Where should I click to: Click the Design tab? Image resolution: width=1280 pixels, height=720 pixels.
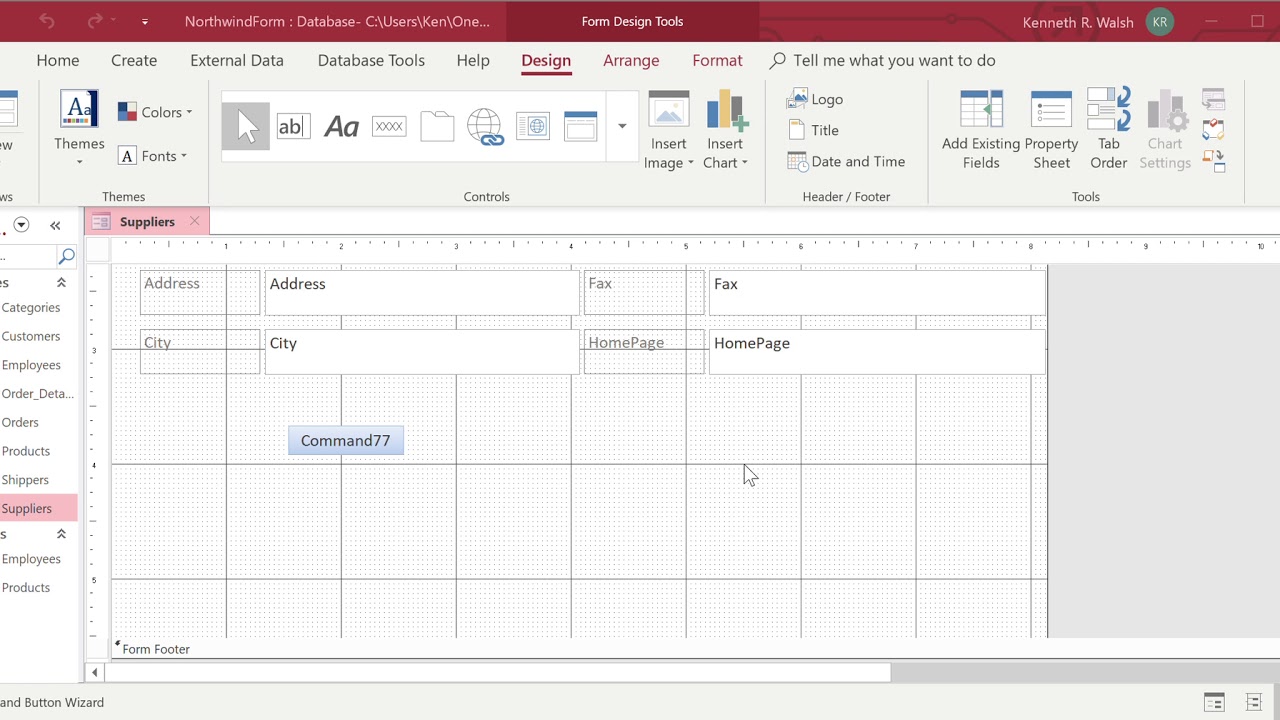point(546,60)
